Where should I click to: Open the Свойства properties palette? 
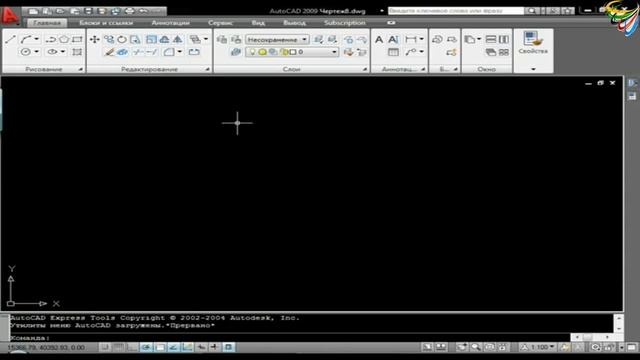pyautogui.click(x=533, y=43)
